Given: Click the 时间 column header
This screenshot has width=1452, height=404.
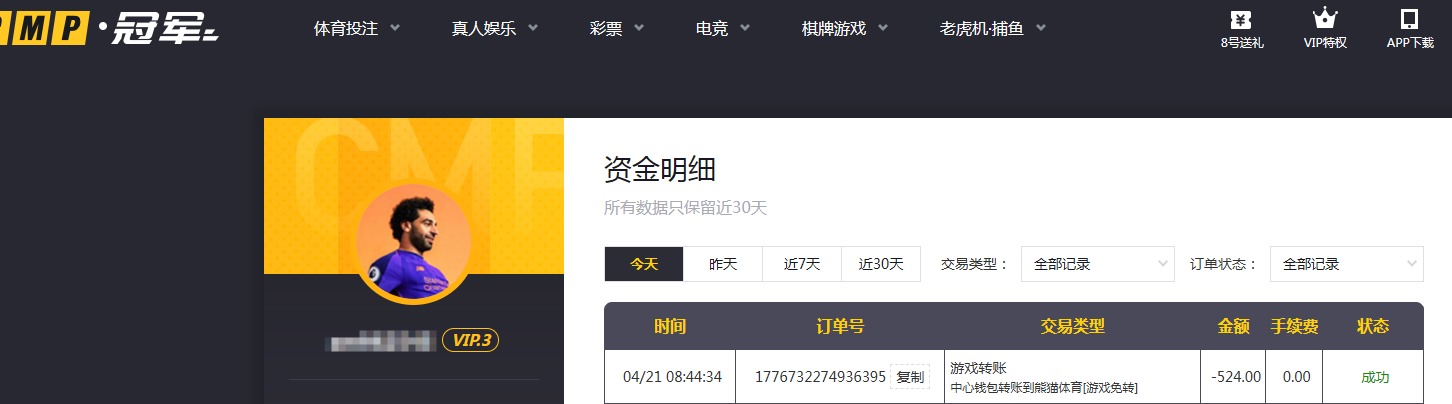Looking at the screenshot, I should 670,327.
